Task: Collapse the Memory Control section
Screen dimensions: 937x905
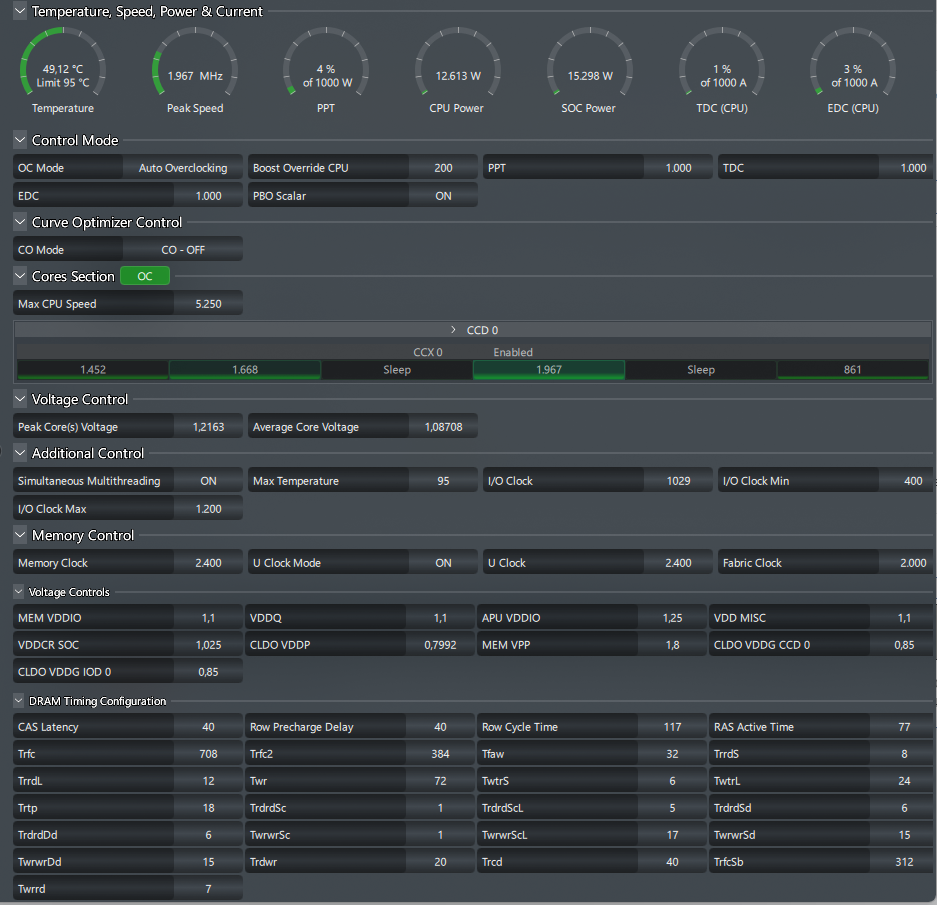Action: point(20,536)
